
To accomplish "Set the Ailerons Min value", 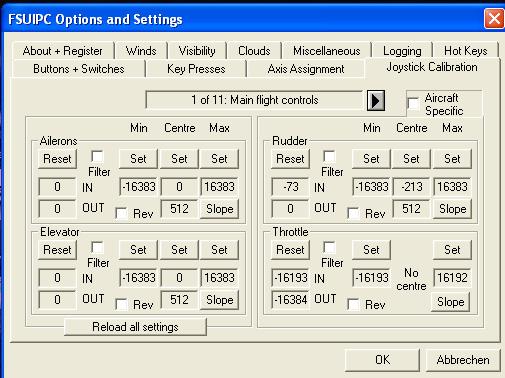I will (138, 159).
